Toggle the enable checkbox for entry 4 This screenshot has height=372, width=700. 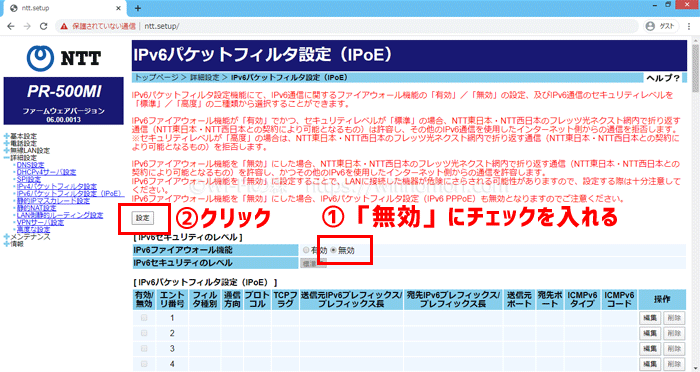[x=144, y=364]
